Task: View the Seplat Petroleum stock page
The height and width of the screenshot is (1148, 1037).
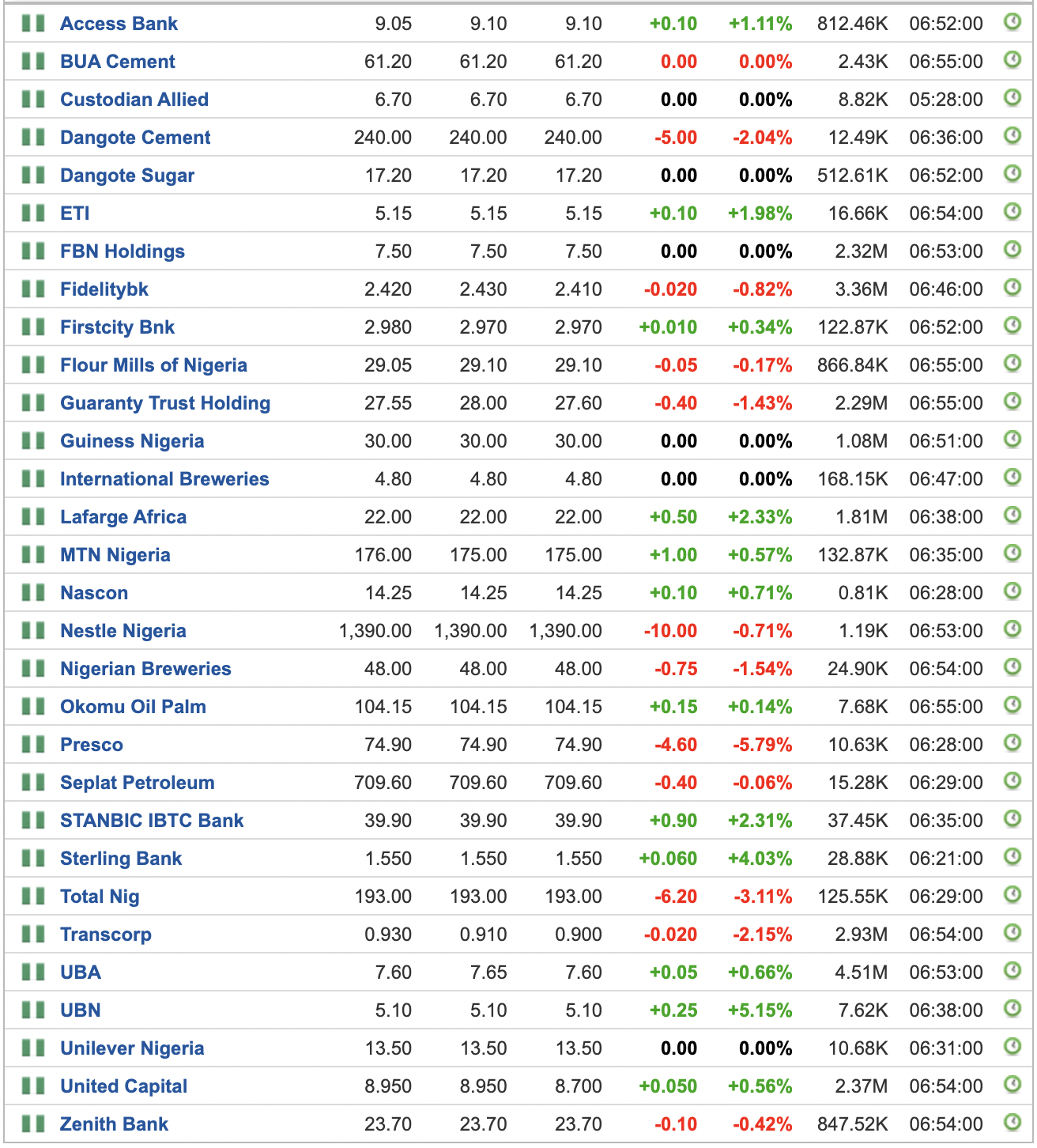Action: 138,783
